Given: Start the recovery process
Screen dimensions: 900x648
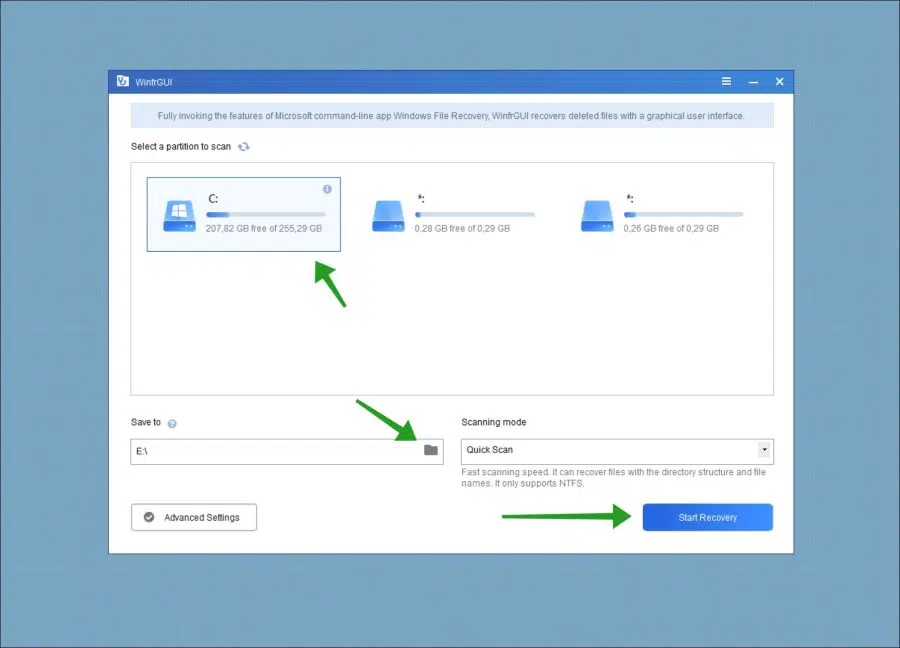Looking at the screenshot, I should [x=707, y=517].
